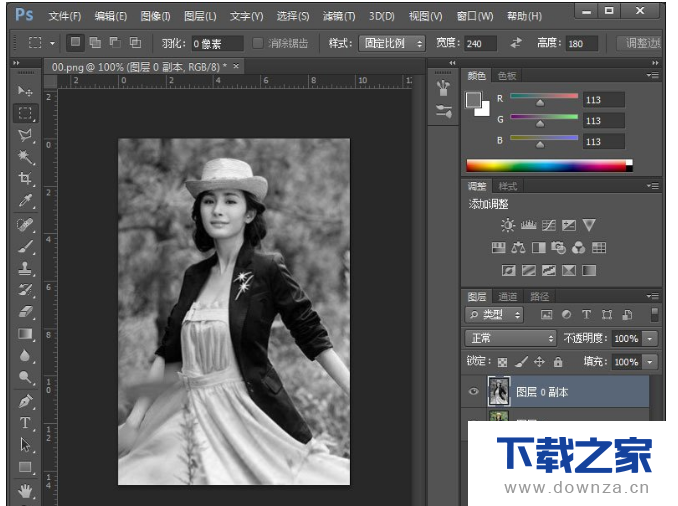The image size is (678, 506).
Task: Add an Exposure adjustment
Action: 569,225
